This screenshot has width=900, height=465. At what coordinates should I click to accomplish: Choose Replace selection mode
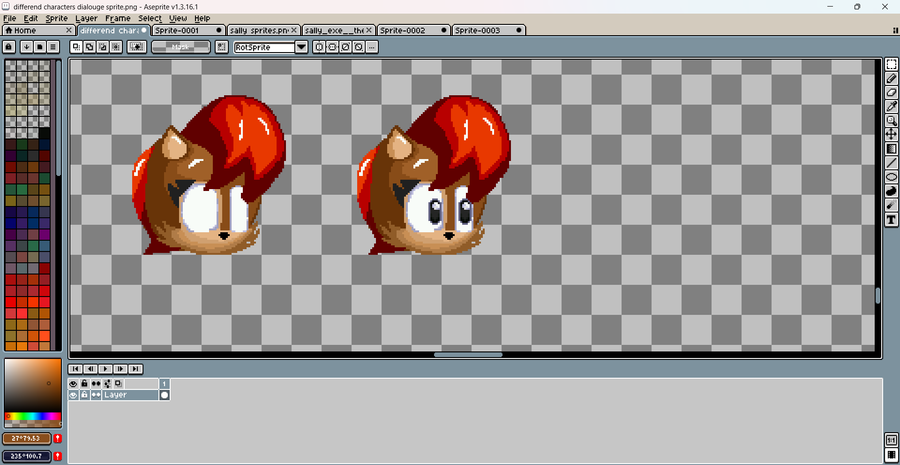(76, 47)
